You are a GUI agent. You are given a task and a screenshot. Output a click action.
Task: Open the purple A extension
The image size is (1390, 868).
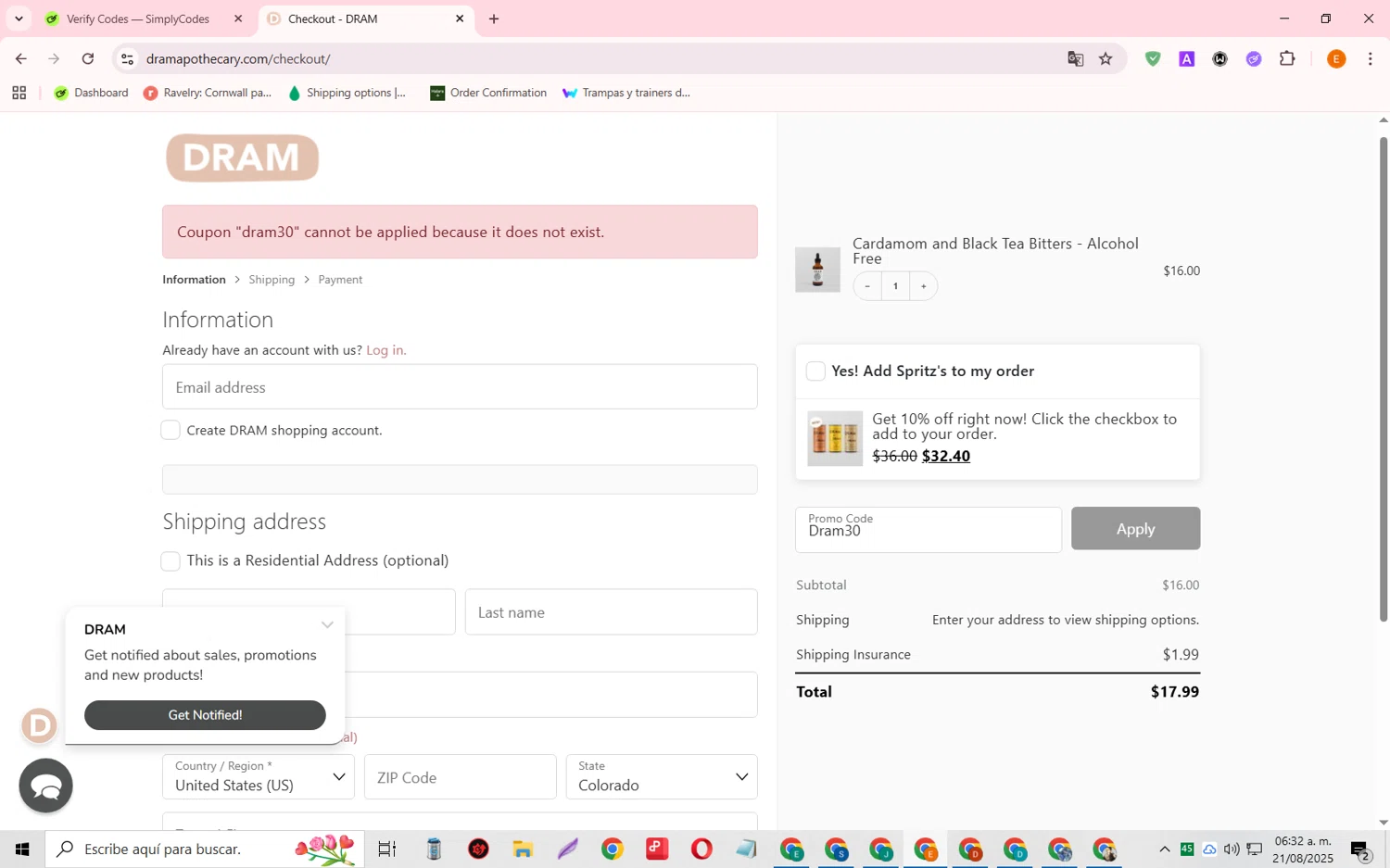[x=1186, y=58]
